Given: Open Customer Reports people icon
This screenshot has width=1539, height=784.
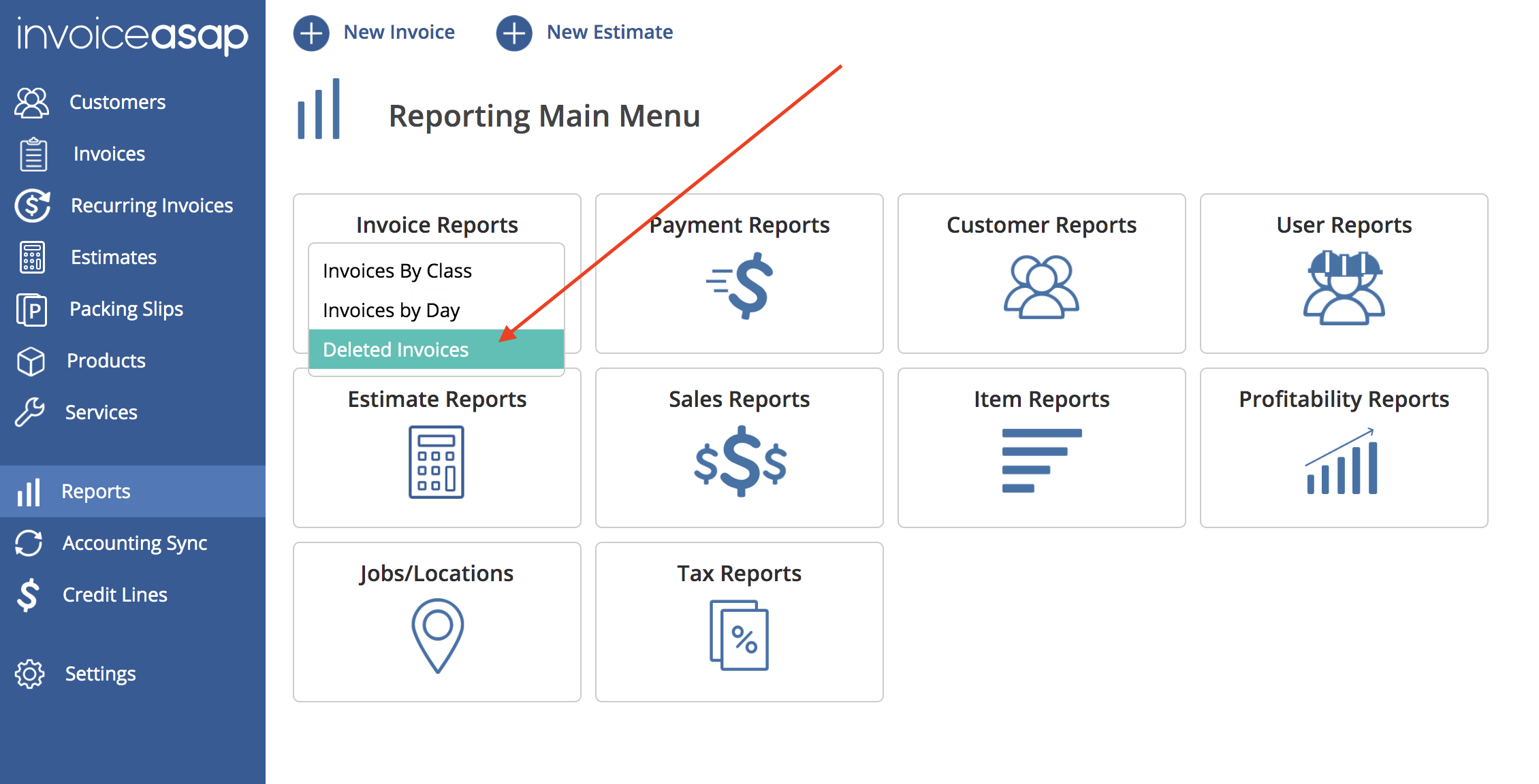Looking at the screenshot, I should [1041, 287].
